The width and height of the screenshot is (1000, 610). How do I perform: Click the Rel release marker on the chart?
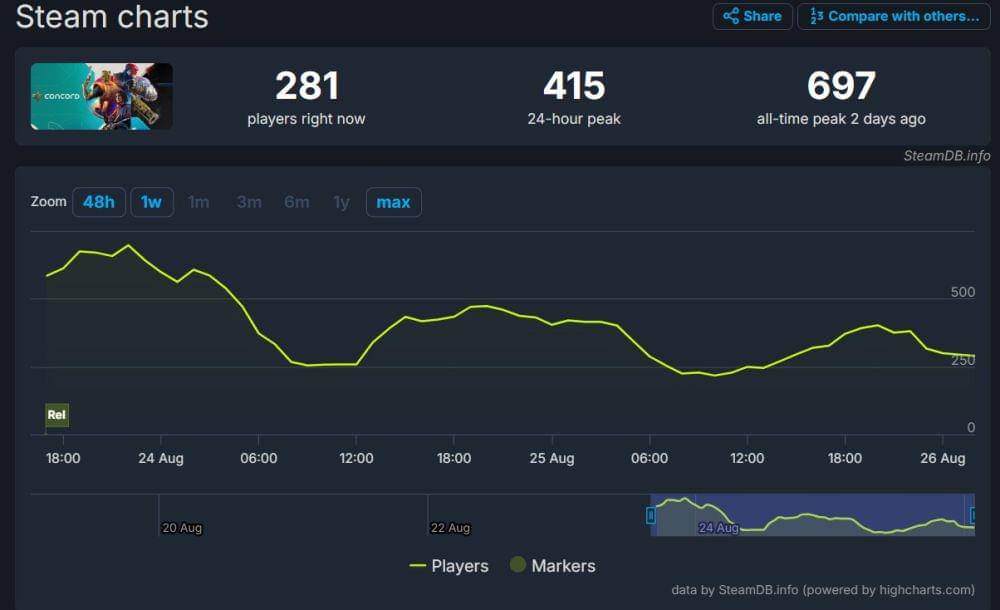[56, 414]
